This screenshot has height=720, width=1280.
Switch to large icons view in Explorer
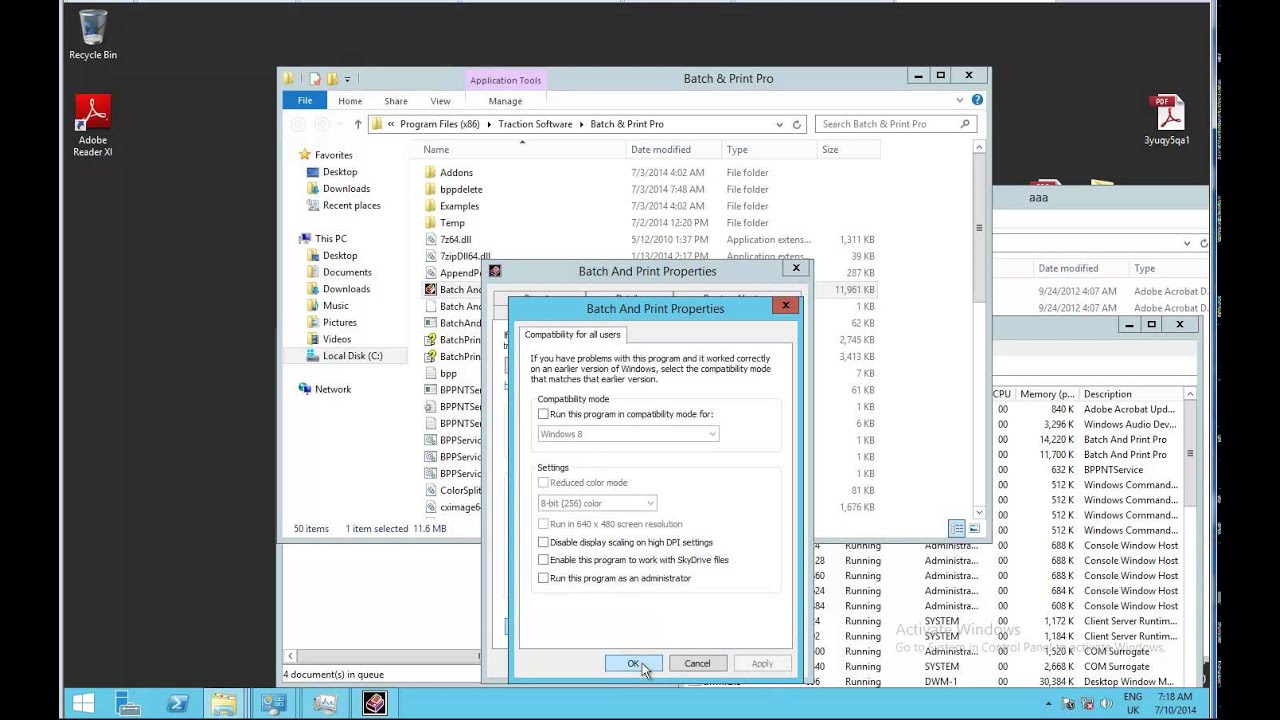[x=974, y=528]
